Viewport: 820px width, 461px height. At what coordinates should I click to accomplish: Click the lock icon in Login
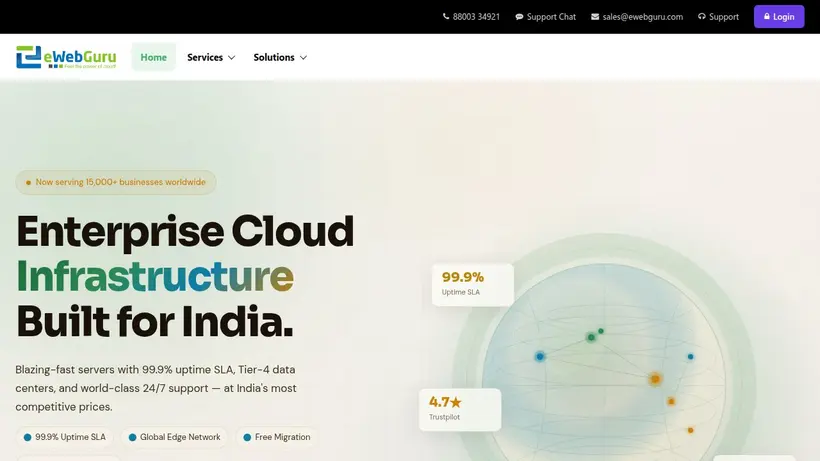pyautogui.click(x=767, y=17)
